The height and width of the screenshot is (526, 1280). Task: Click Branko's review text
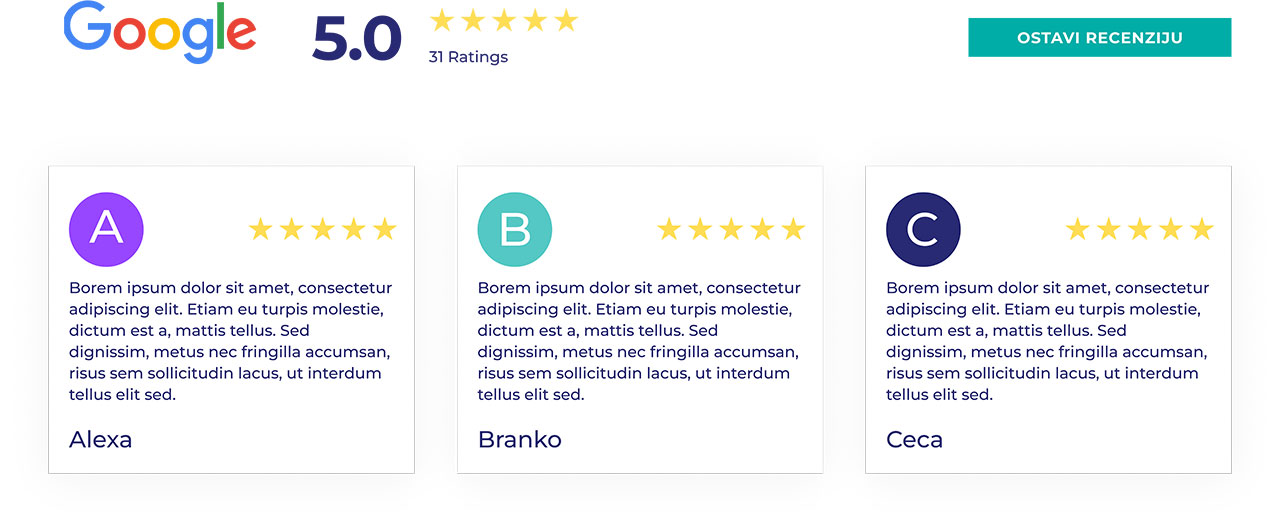coord(639,341)
